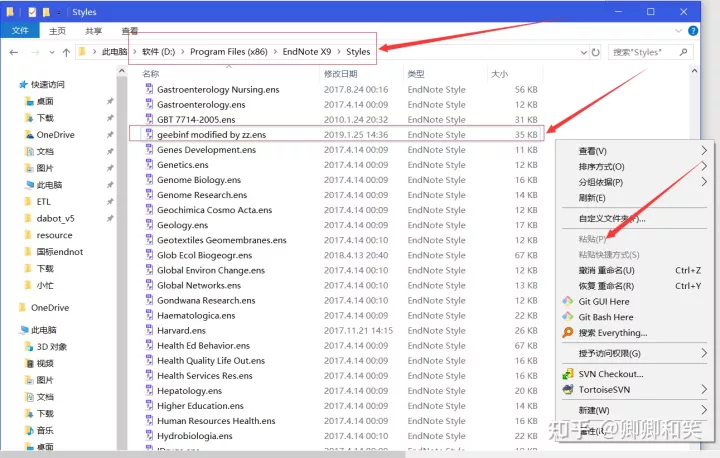Open the resource folder in sidebar
This screenshot has height=458, width=720.
[54, 235]
